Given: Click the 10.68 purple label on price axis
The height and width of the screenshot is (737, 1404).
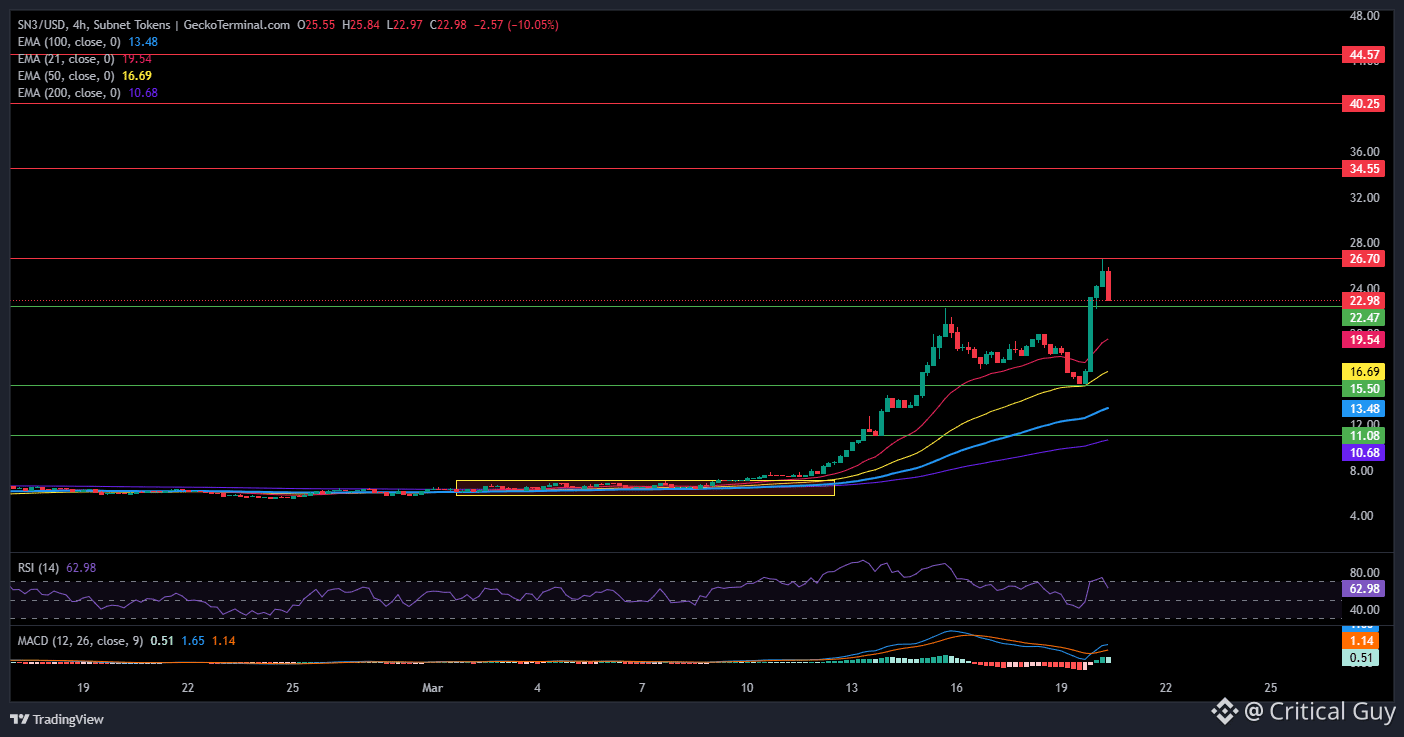Looking at the screenshot, I should coord(1365,453).
